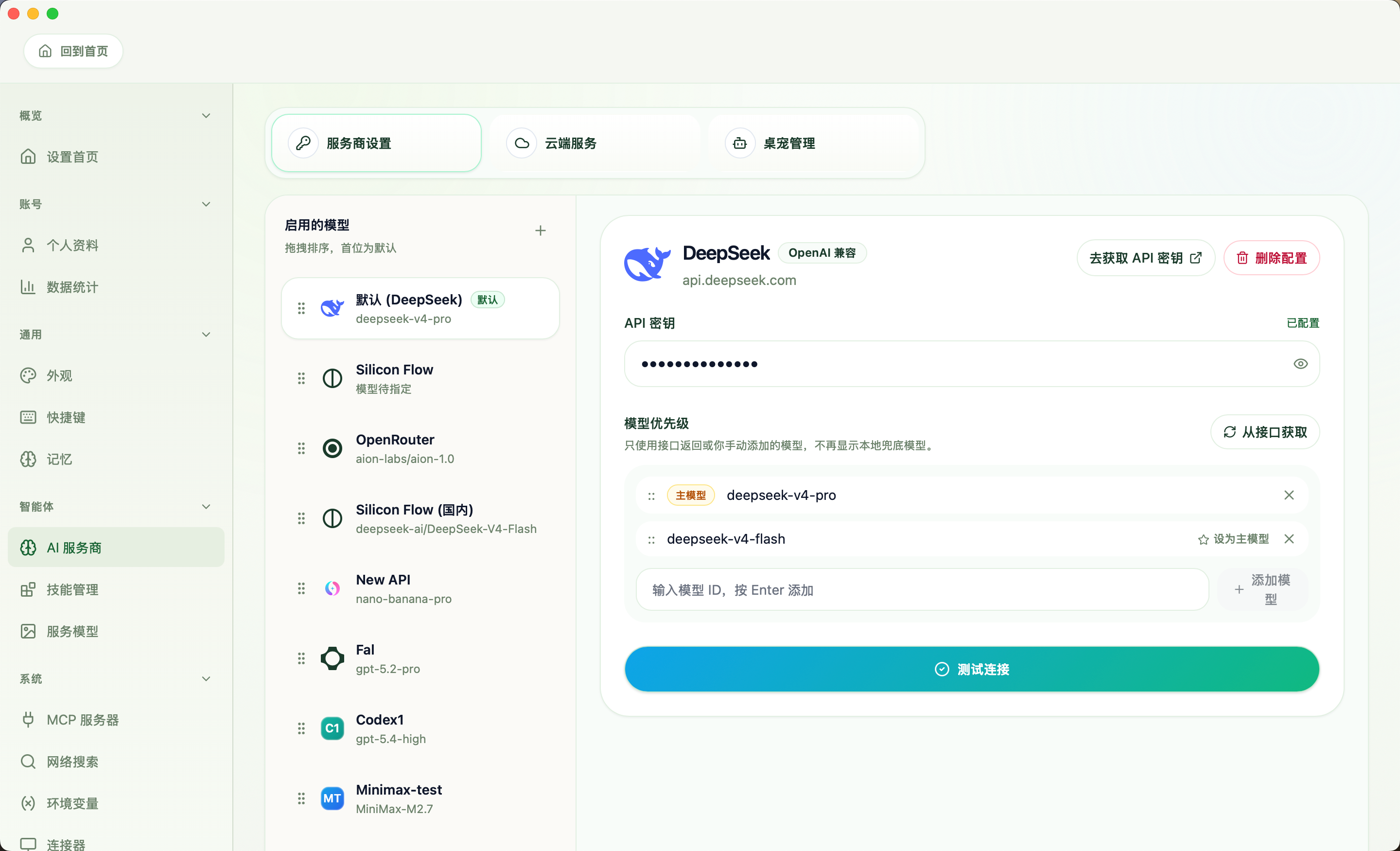Click the 删除配置 button
The image size is (1400, 851).
tap(1272, 258)
